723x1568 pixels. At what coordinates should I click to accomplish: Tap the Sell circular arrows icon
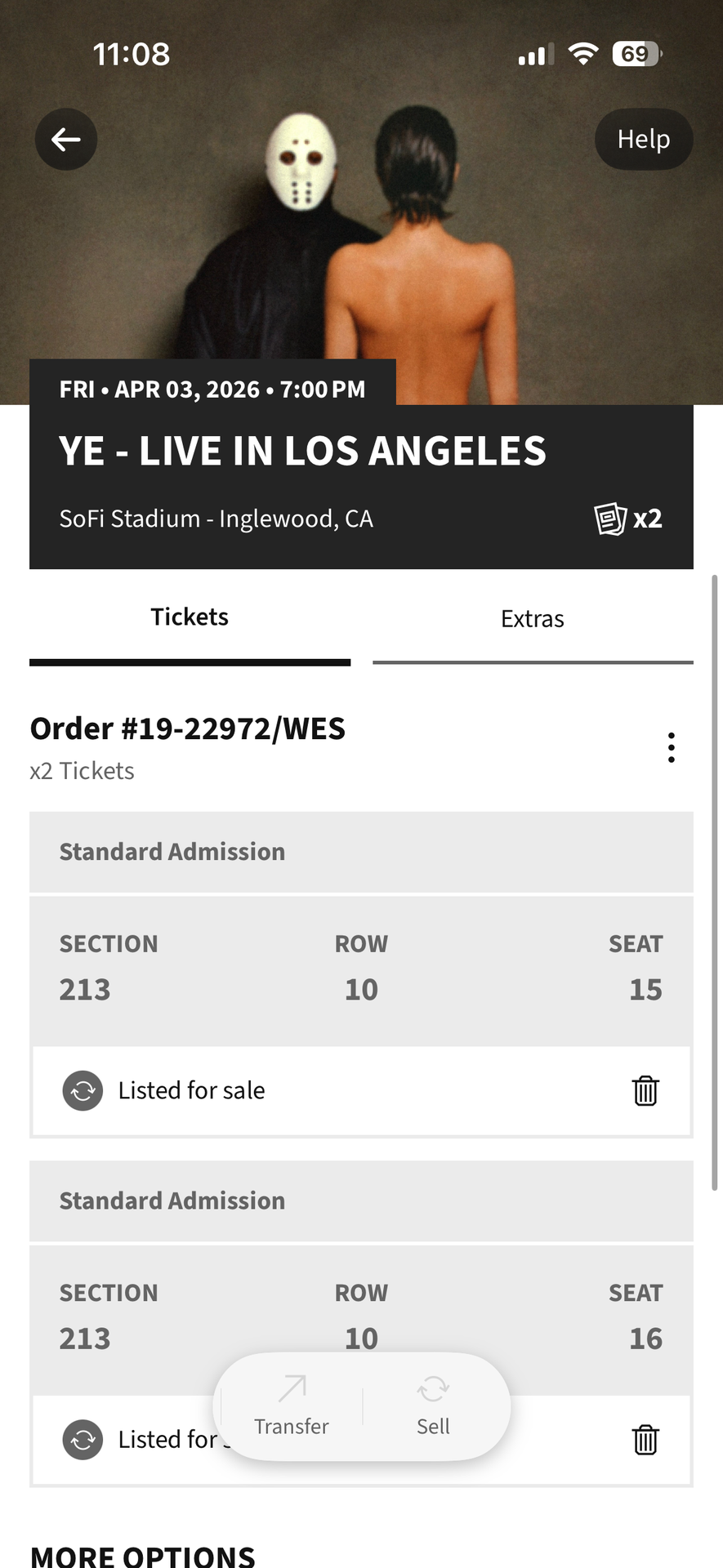(x=433, y=1389)
